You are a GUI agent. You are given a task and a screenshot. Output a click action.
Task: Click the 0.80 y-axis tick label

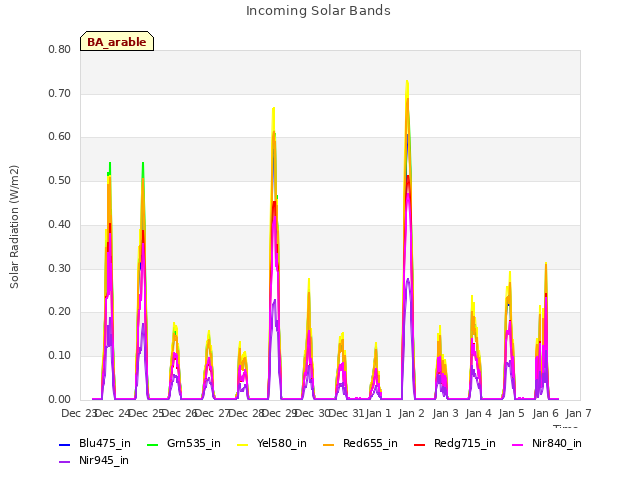click(60, 50)
